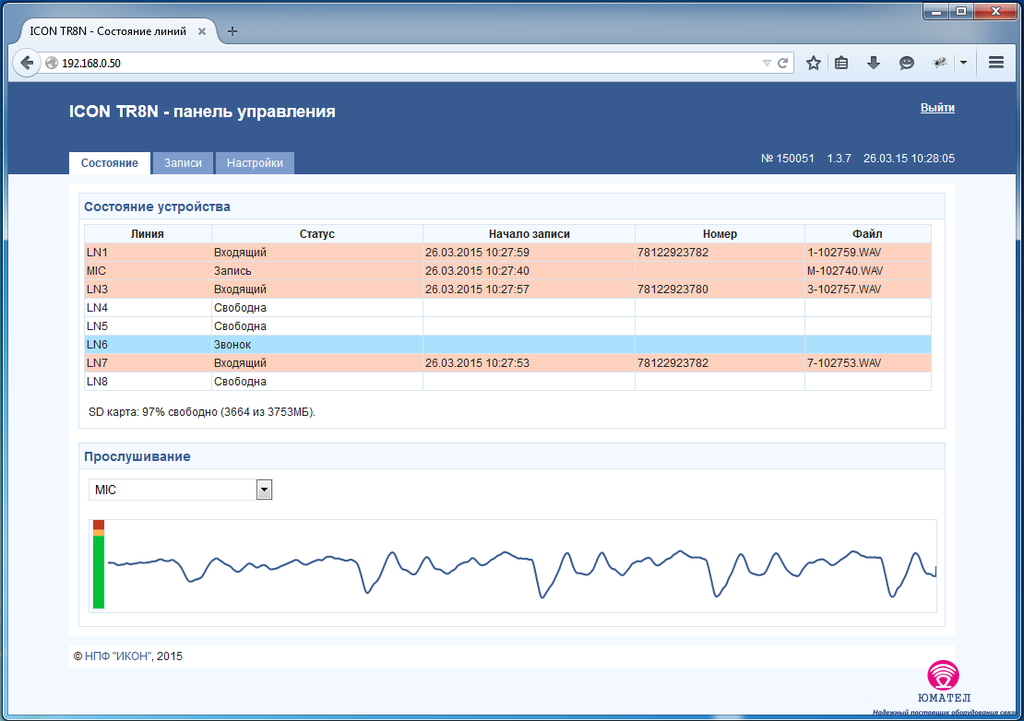Screen dimensions: 1024x721
Task: Click number 78122923782 in LN1 row
Action: coord(673,252)
